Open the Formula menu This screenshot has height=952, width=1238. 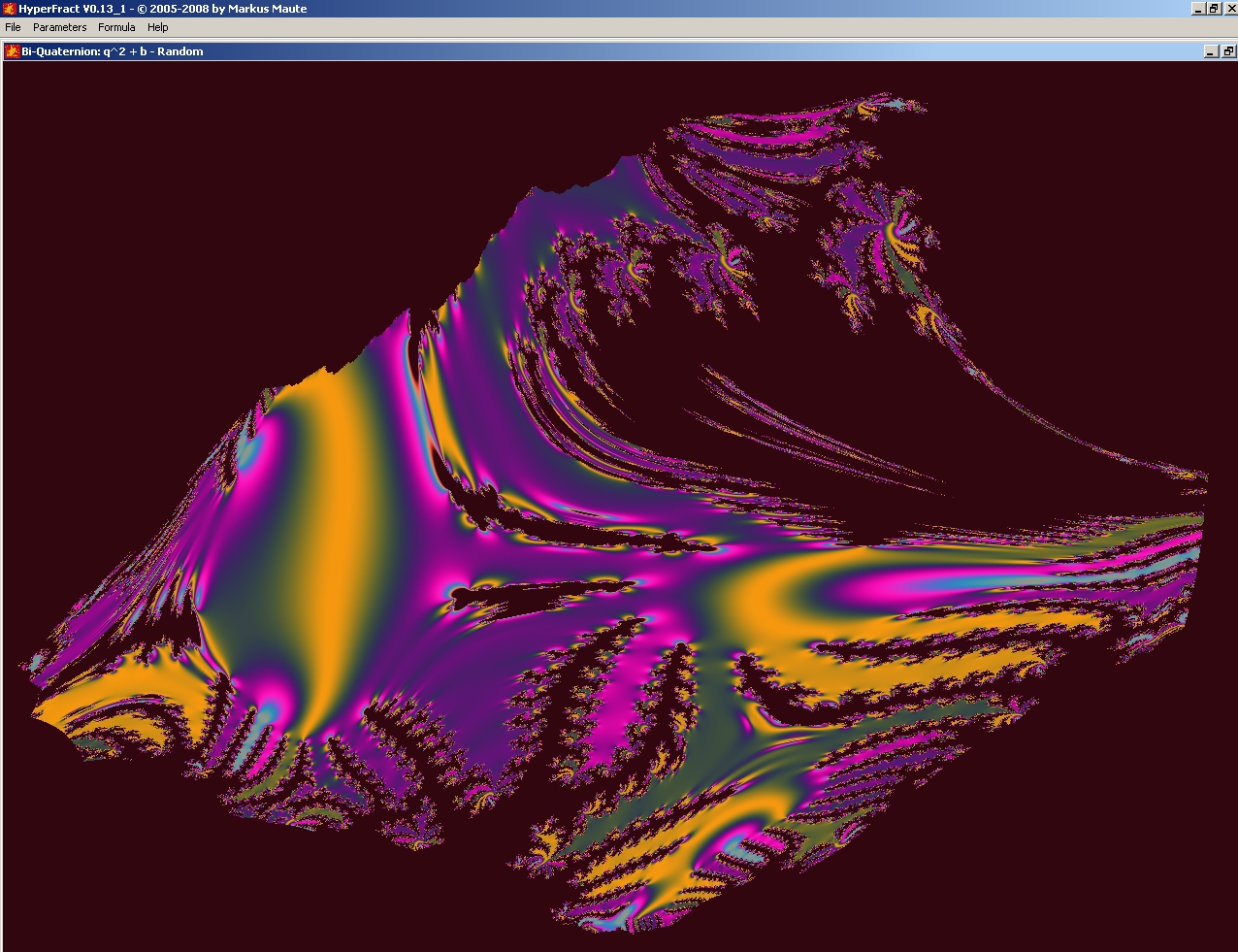click(116, 27)
